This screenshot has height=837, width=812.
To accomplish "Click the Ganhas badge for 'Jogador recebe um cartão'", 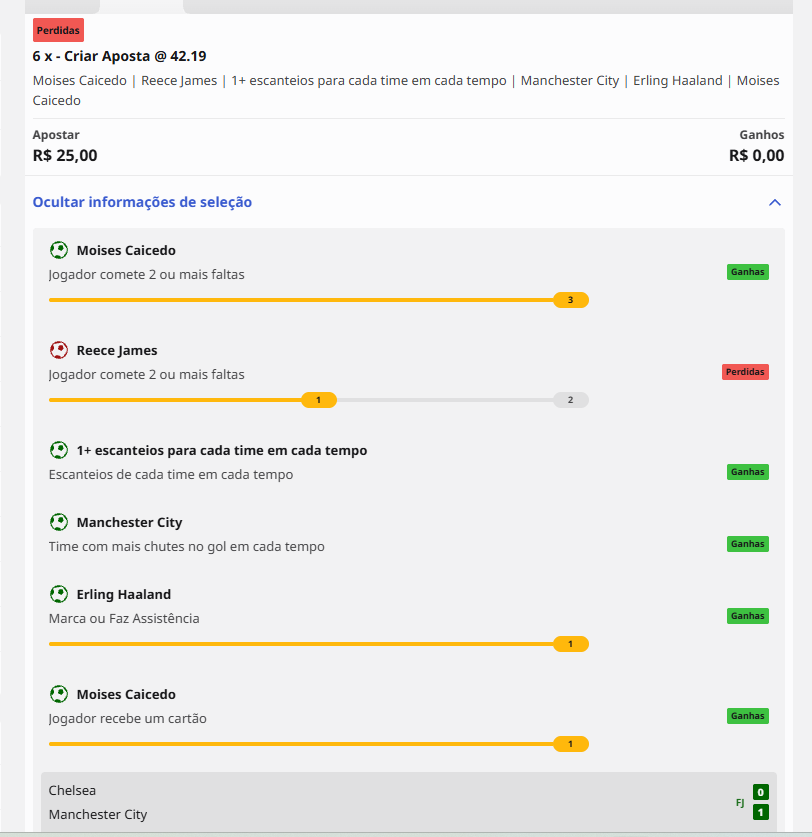I will pos(747,716).
